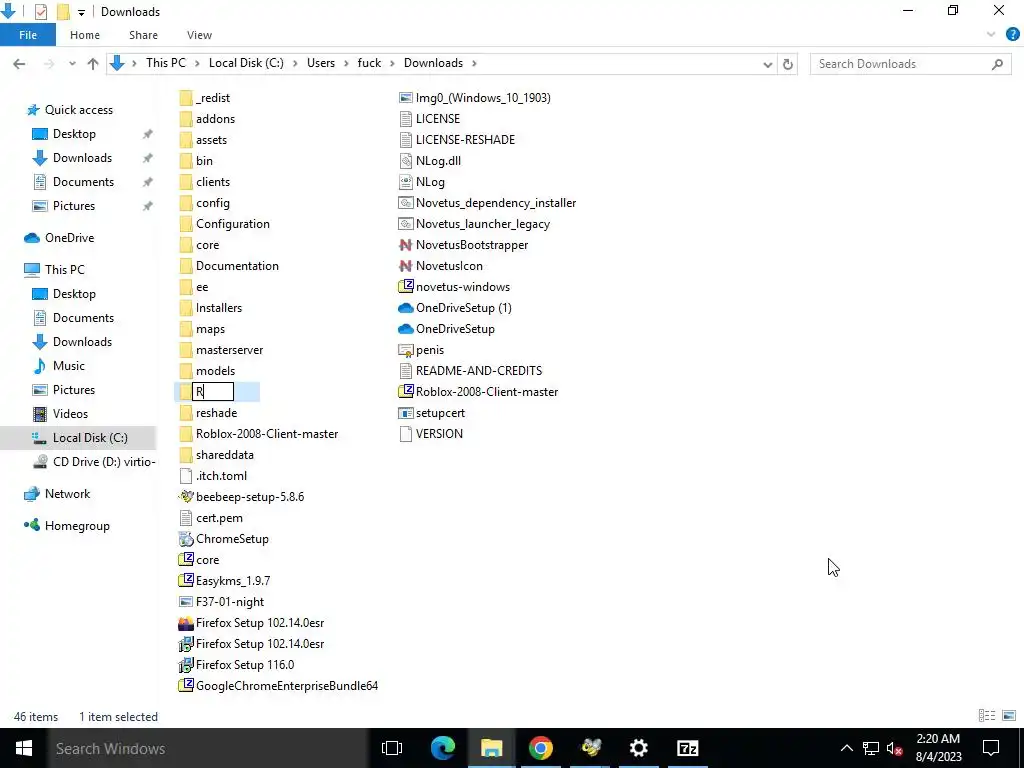
Task: Click the Search Windows taskbar box
Action: (208, 748)
